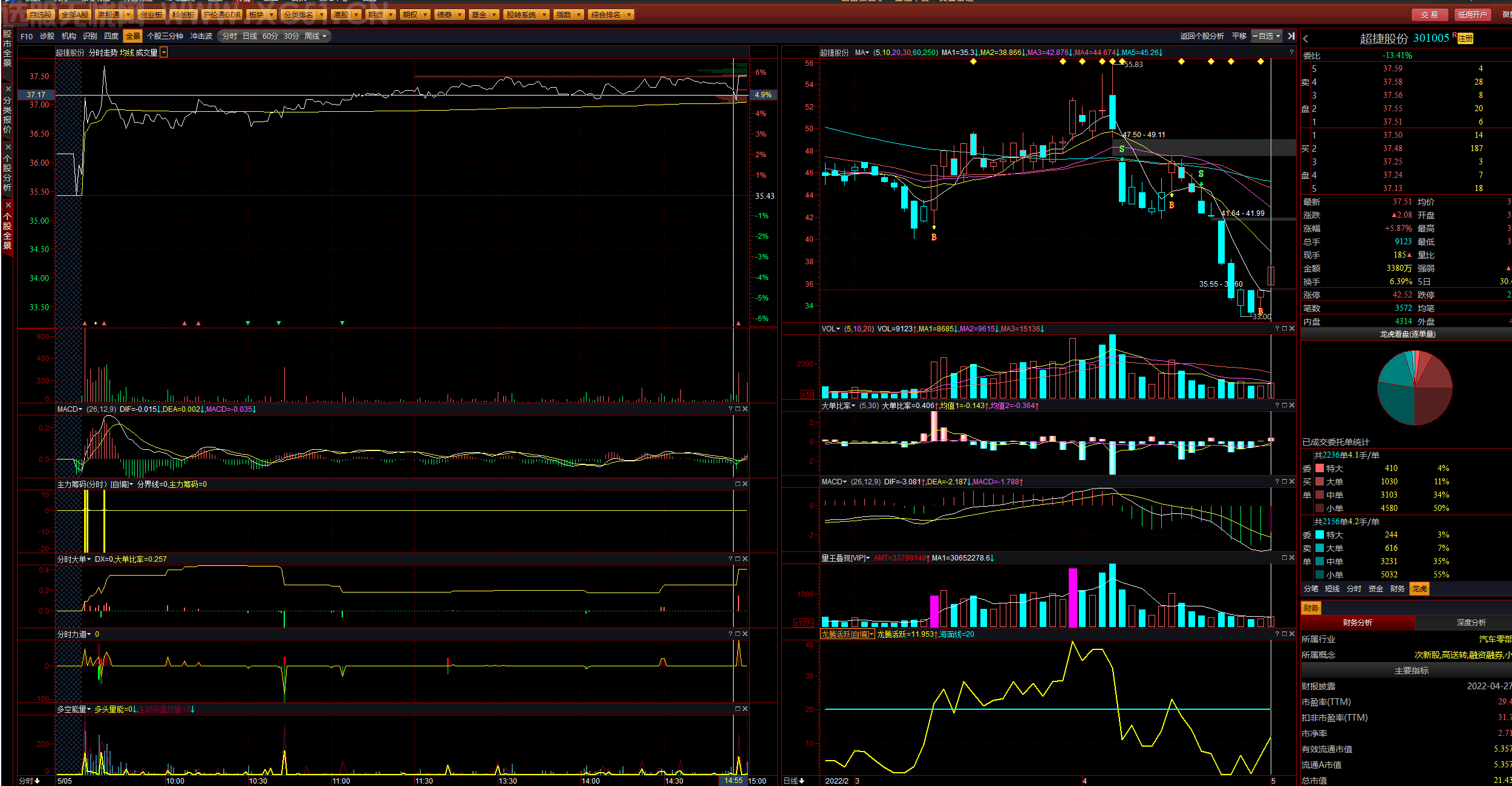Open the F10 company info
This screenshot has height=786, width=1512.
pyautogui.click(x=27, y=36)
